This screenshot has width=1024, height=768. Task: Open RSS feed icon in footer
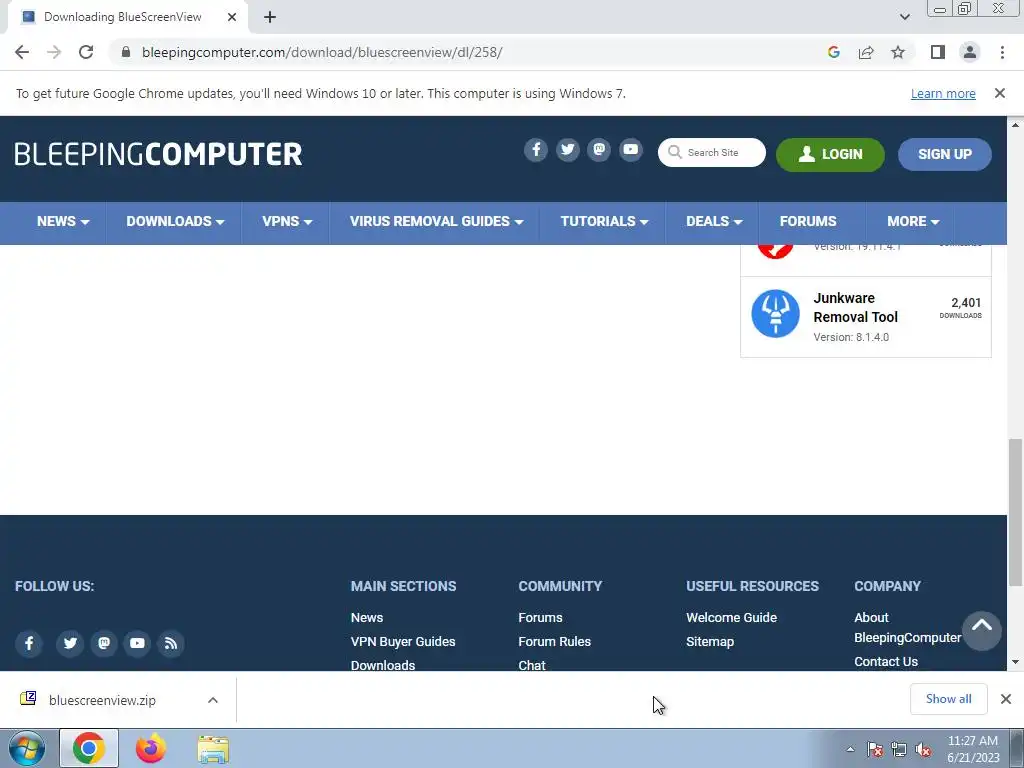point(171,643)
